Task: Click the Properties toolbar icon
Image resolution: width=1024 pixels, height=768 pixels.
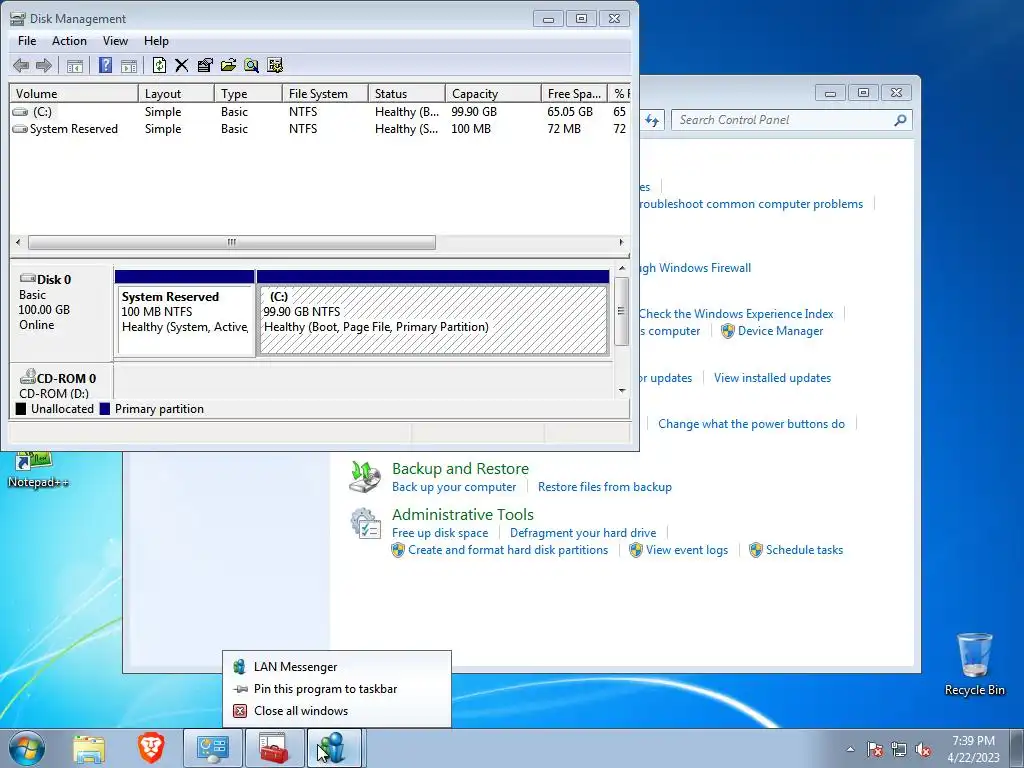Action: (205, 65)
